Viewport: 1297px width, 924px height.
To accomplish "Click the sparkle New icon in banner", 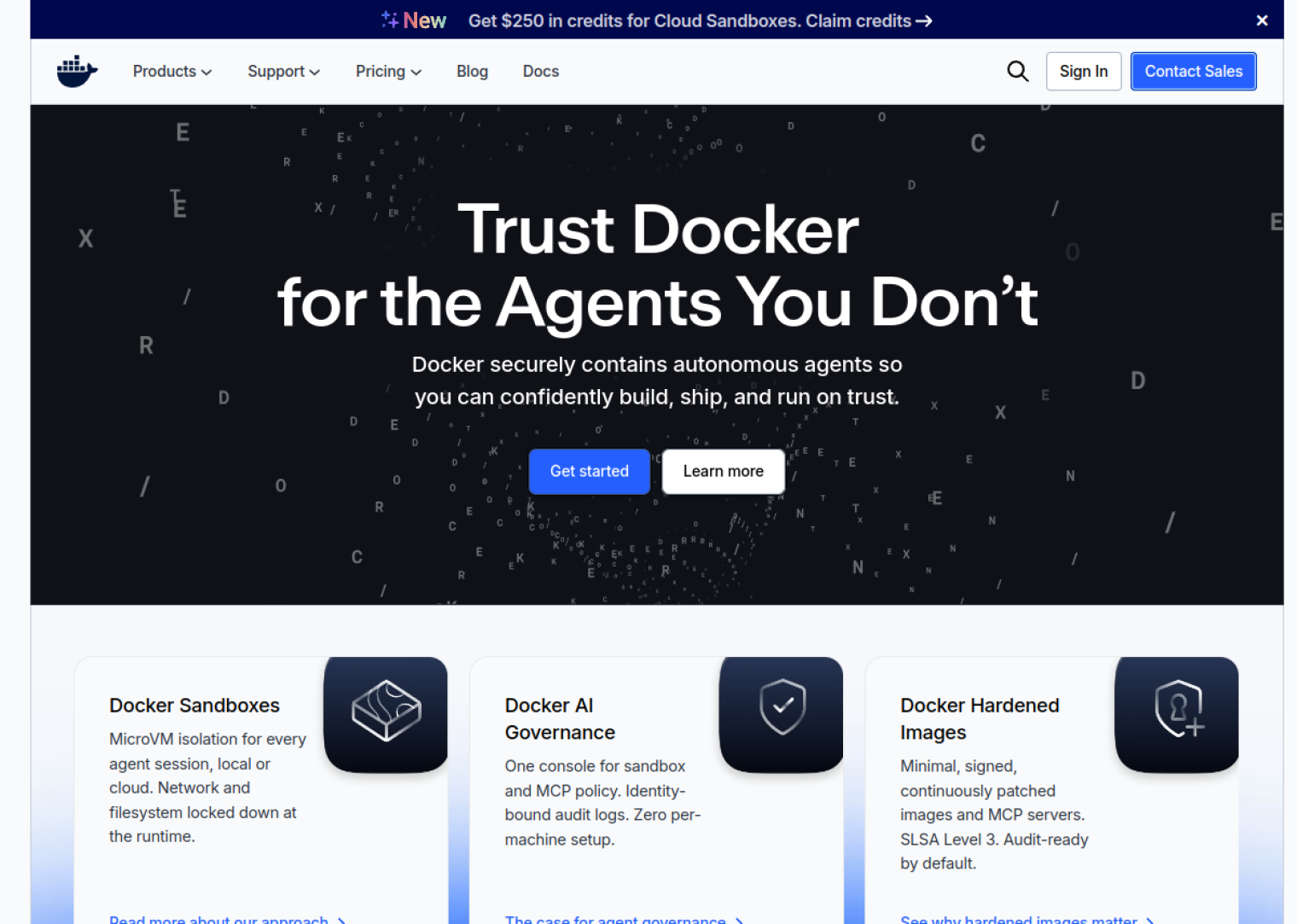I will coord(414,20).
